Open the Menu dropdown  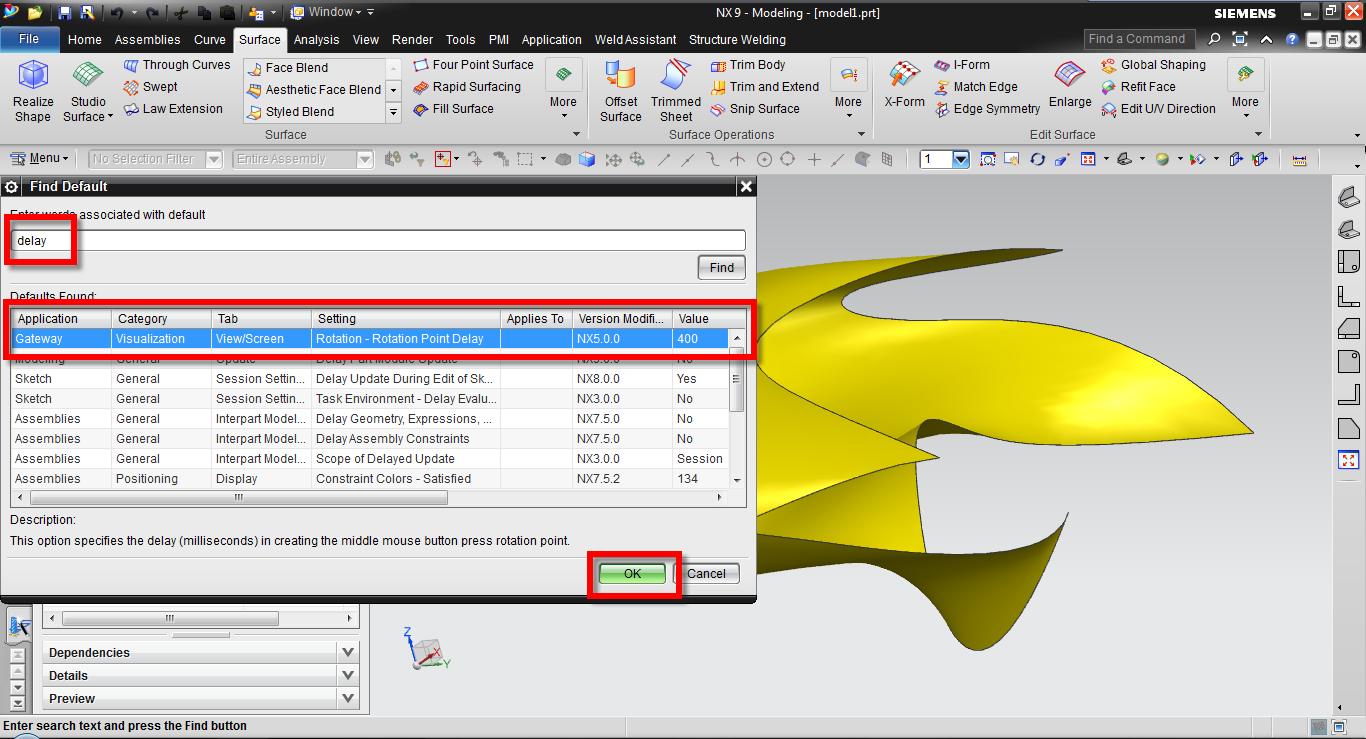[39, 159]
